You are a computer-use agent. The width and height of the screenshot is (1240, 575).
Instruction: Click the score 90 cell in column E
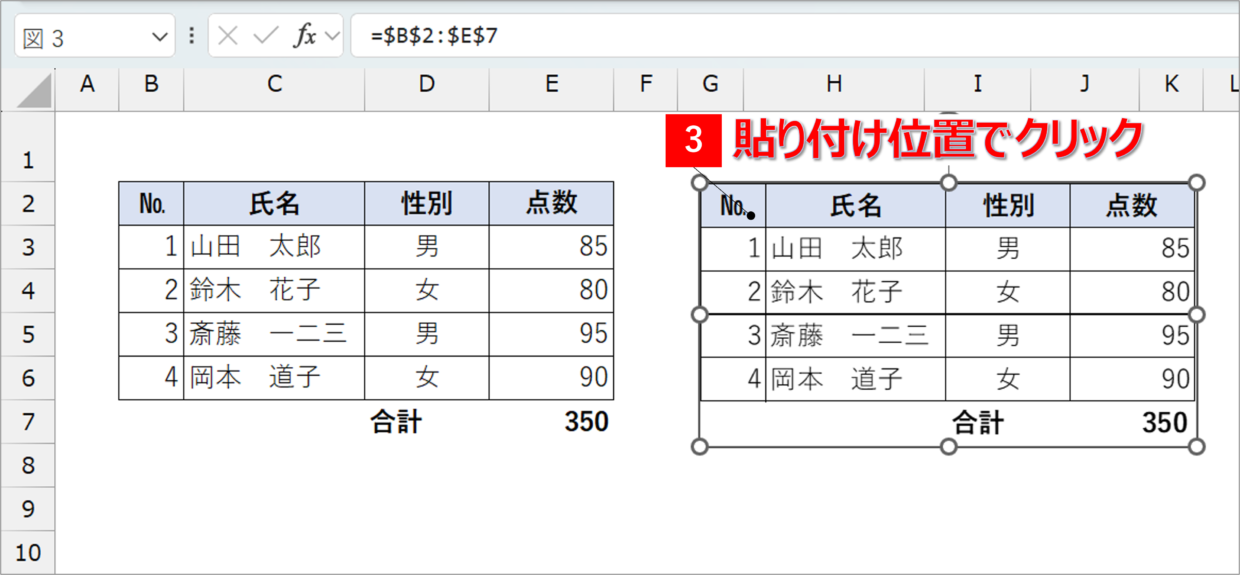tap(551, 378)
